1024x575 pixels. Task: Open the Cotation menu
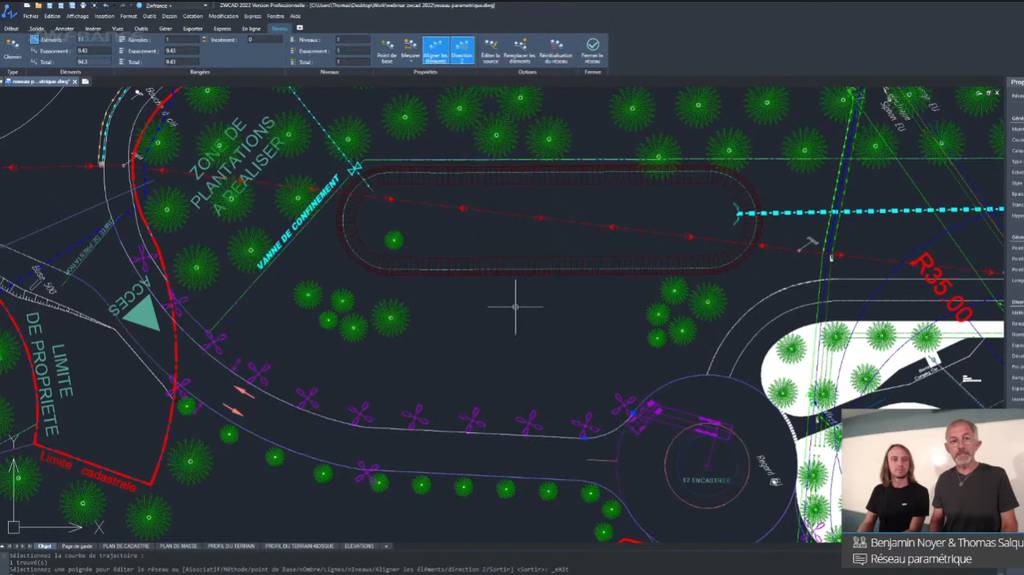[x=193, y=16]
